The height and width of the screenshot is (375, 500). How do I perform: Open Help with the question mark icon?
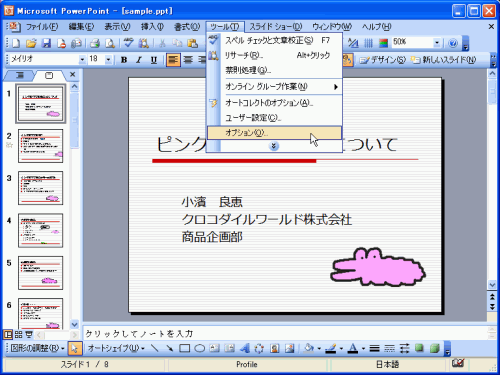(x=453, y=43)
